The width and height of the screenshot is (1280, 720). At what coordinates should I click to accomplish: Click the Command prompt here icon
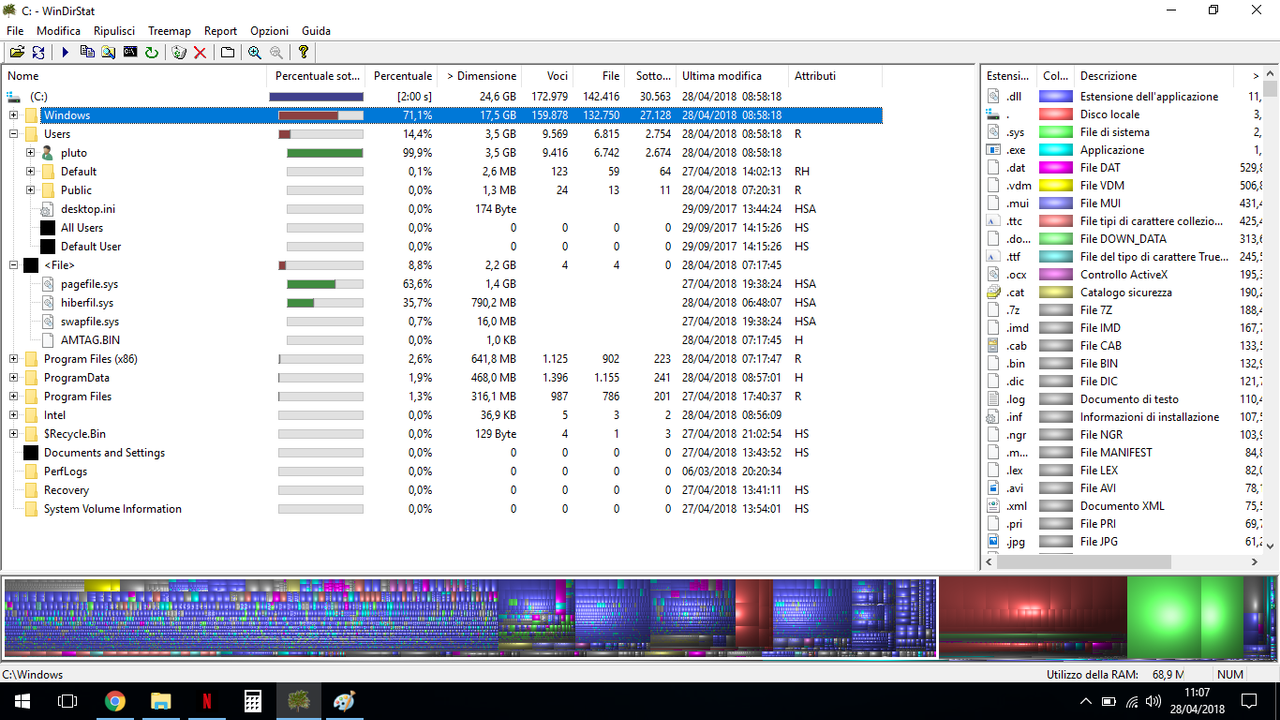tap(130, 52)
